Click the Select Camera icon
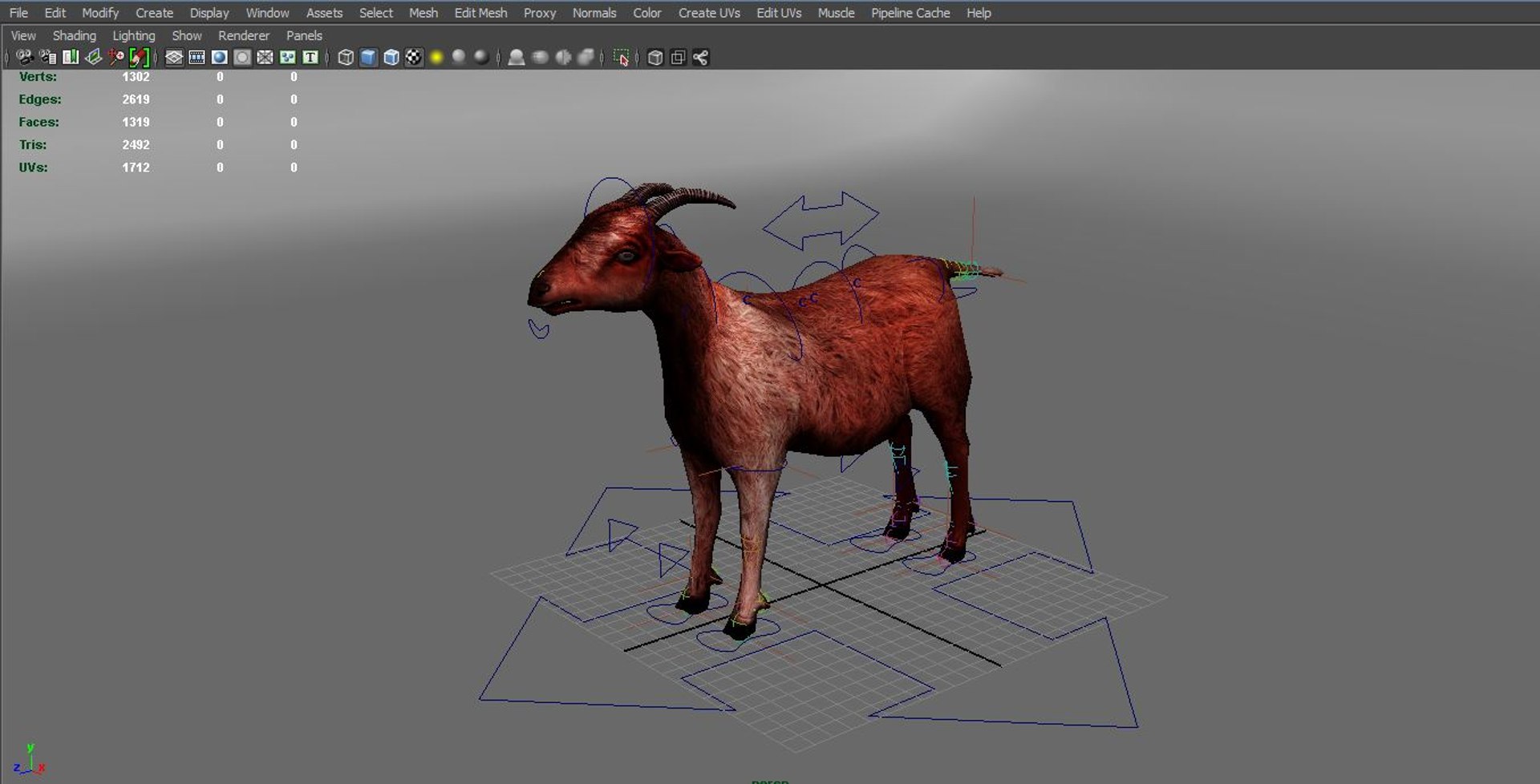The image size is (1540, 784). tap(25, 57)
